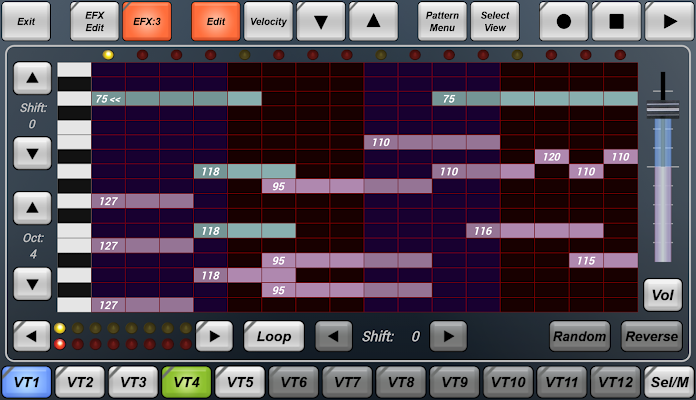Select the VT8 track tab

(x=401, y=382)
